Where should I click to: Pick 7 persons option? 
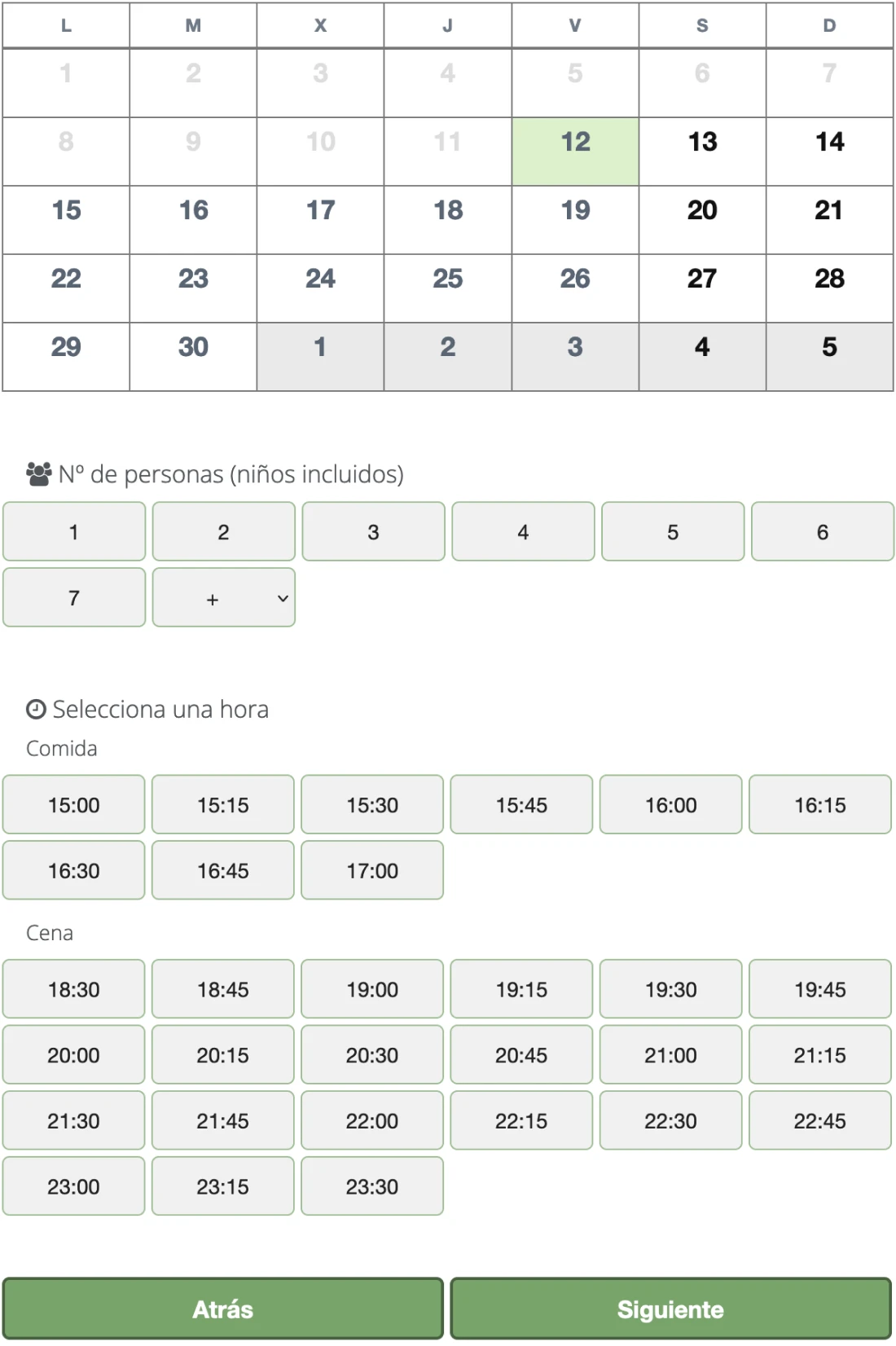coord(74,598)
